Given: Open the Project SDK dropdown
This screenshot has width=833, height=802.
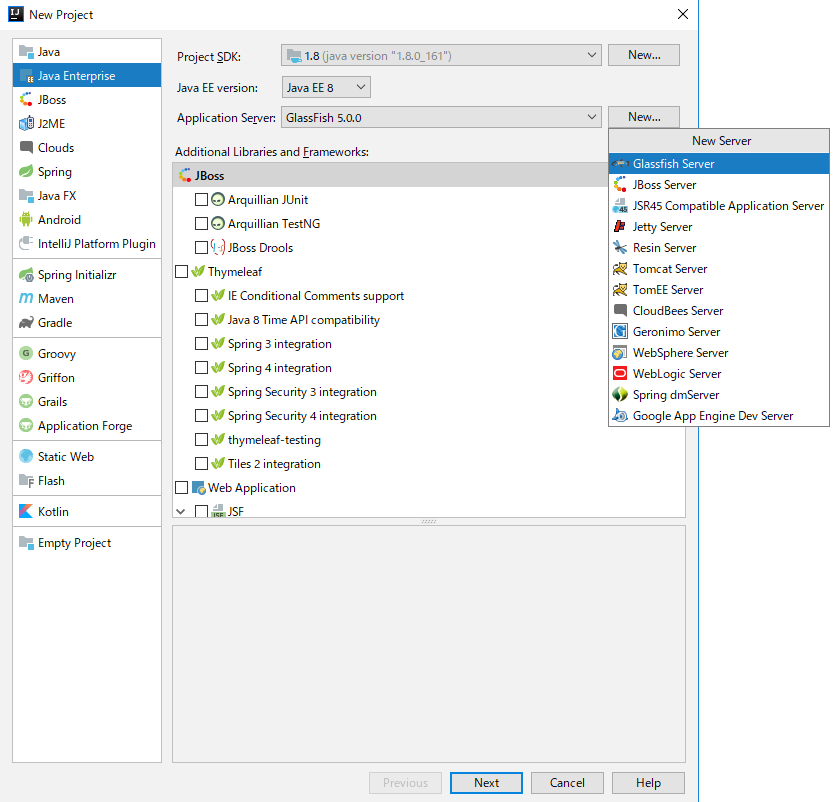Looking at the screenshot, I should click(441, 55).
